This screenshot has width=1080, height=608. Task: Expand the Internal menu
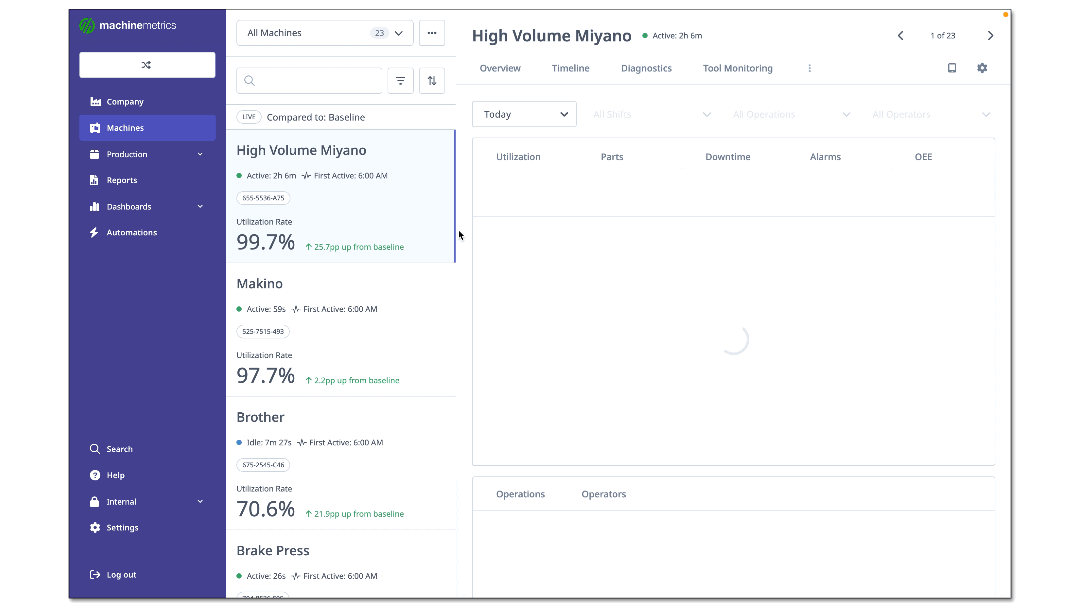pos(147,502)
